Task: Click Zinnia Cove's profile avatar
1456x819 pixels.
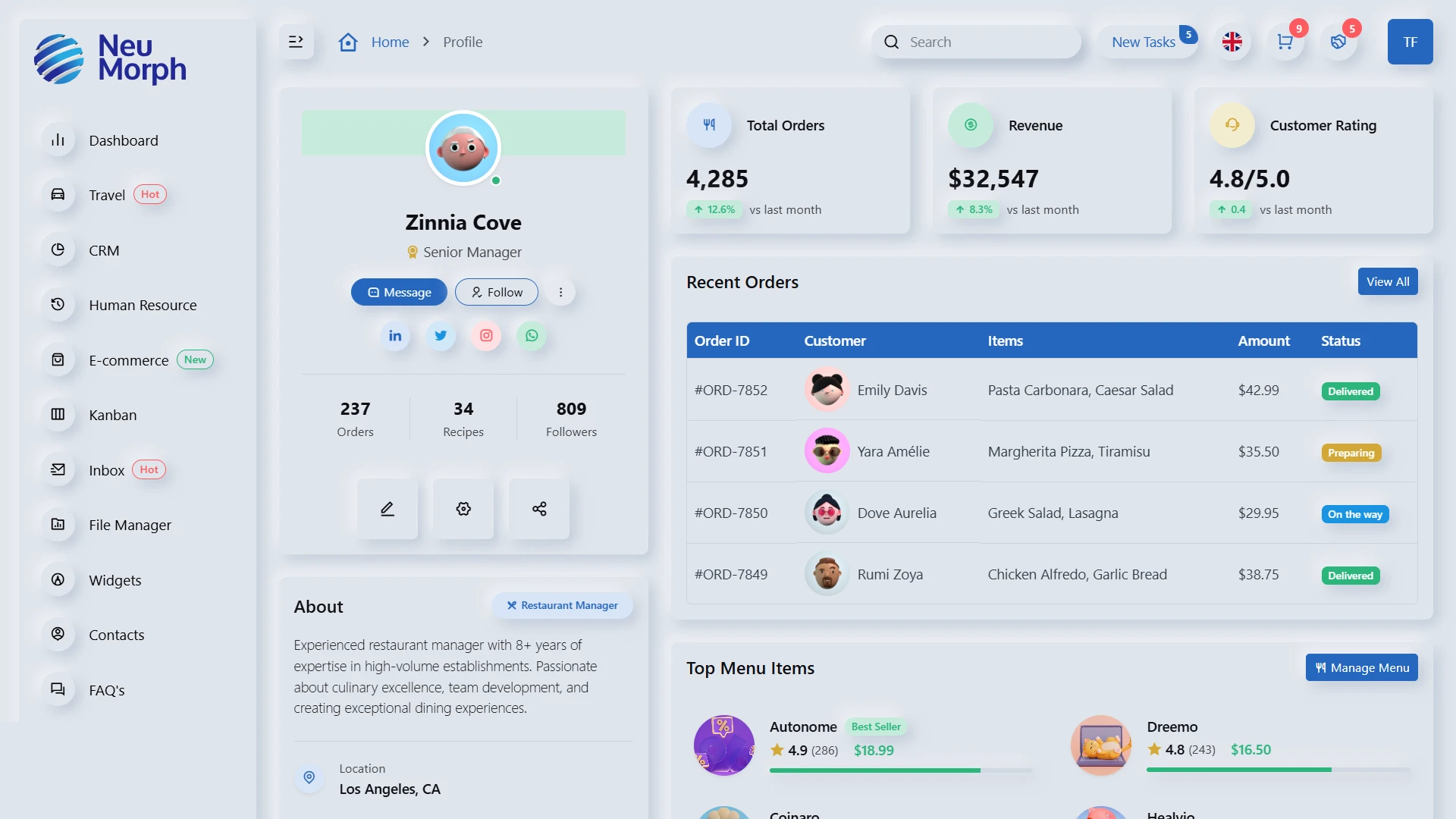Action: click(463, 148)
